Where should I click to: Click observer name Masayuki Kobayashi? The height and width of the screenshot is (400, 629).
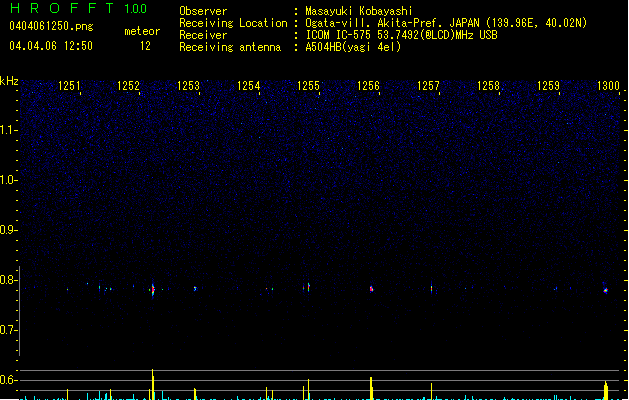pos(359,11)
